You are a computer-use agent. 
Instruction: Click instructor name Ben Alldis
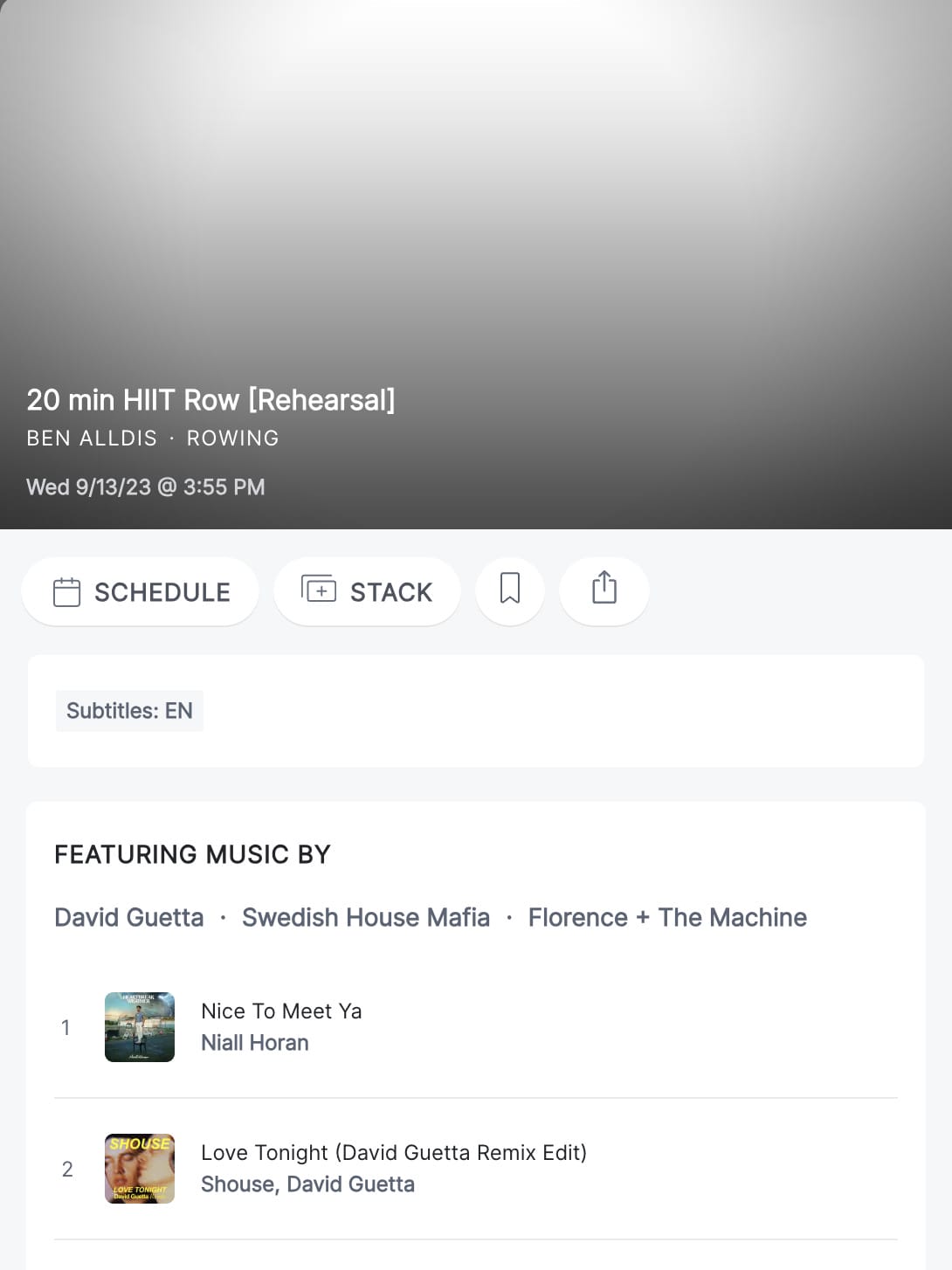92,438
